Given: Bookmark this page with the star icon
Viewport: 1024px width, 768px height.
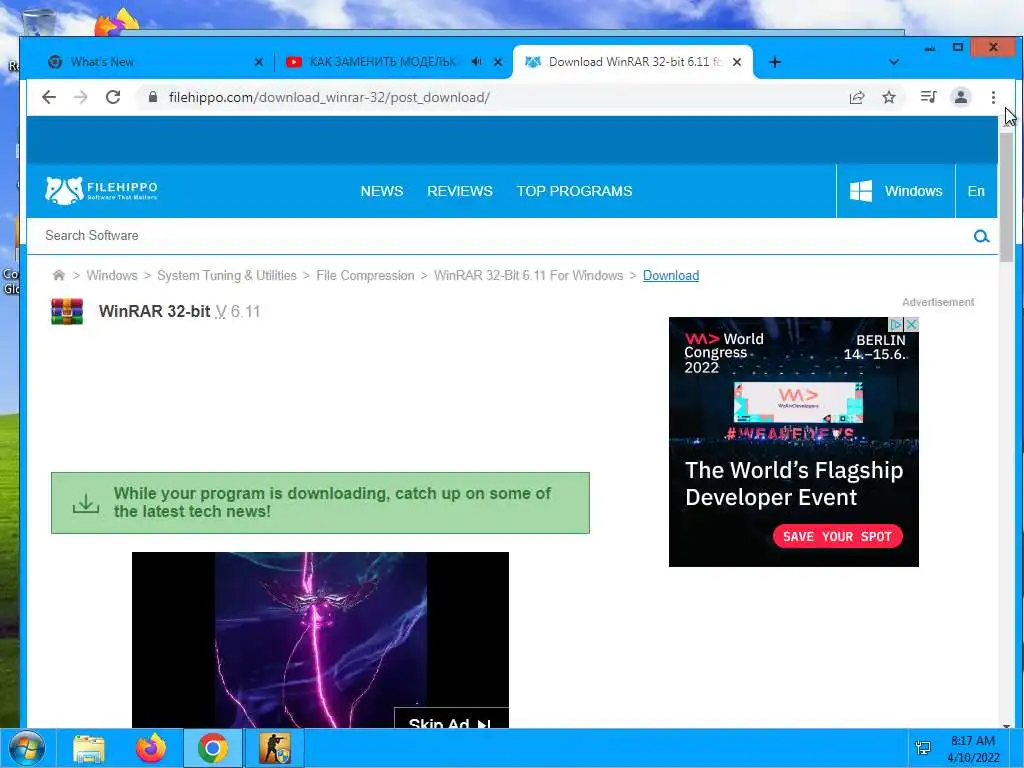Looking at the screenshot, I should coord(889,97).
